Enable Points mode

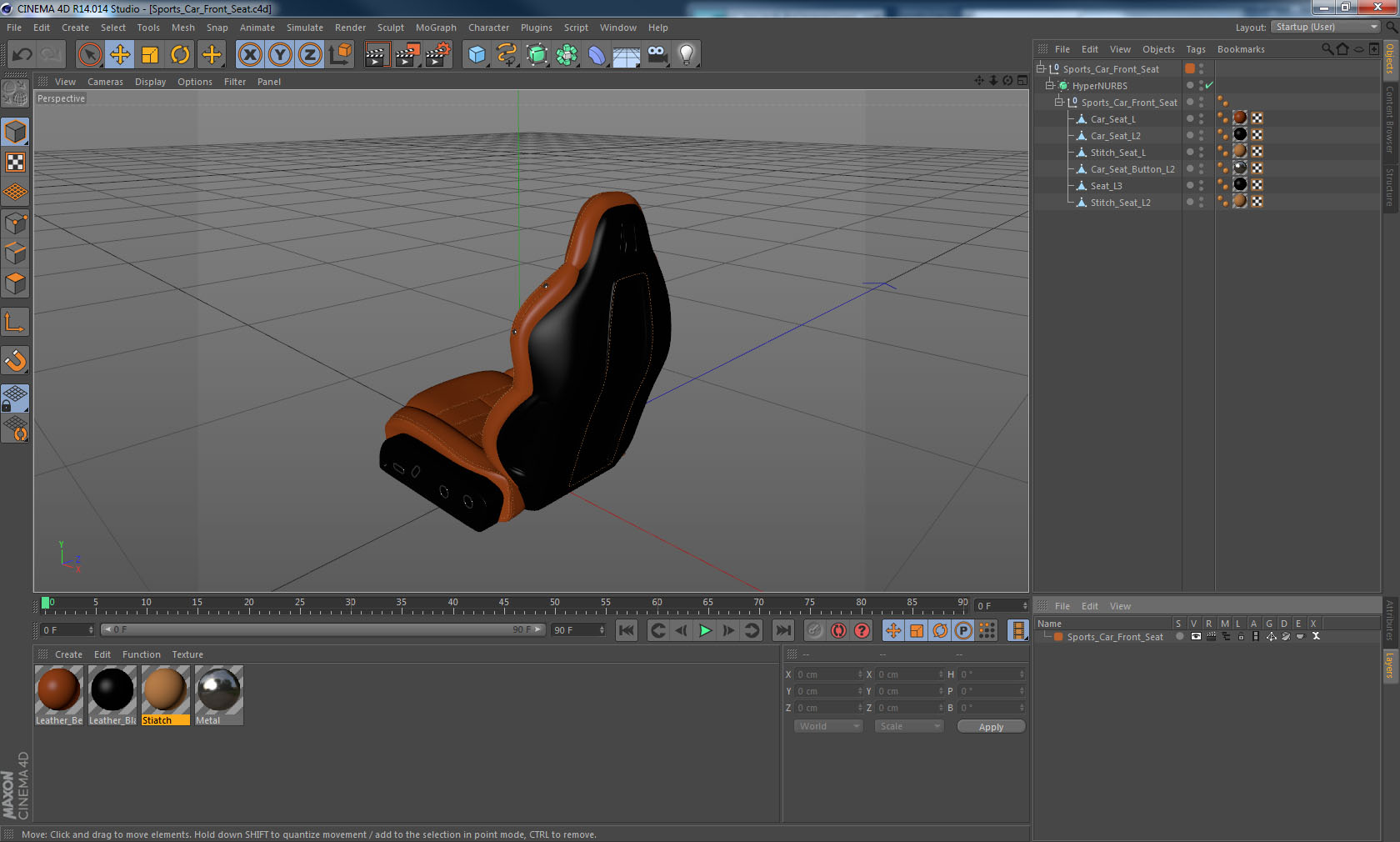point(15,223)
